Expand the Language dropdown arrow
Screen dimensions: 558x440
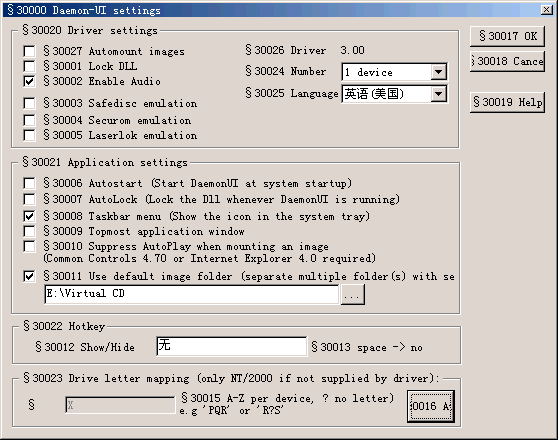(438, 94)
